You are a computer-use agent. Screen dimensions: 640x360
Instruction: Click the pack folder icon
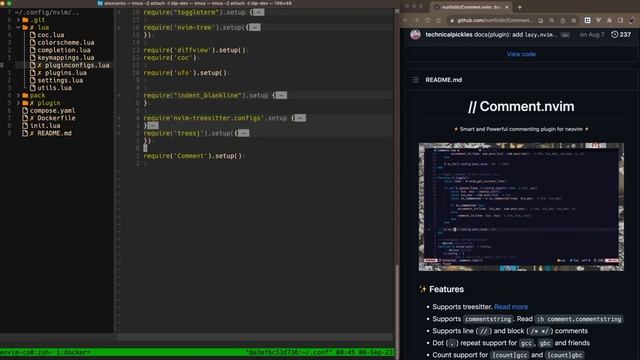point(25,96)
